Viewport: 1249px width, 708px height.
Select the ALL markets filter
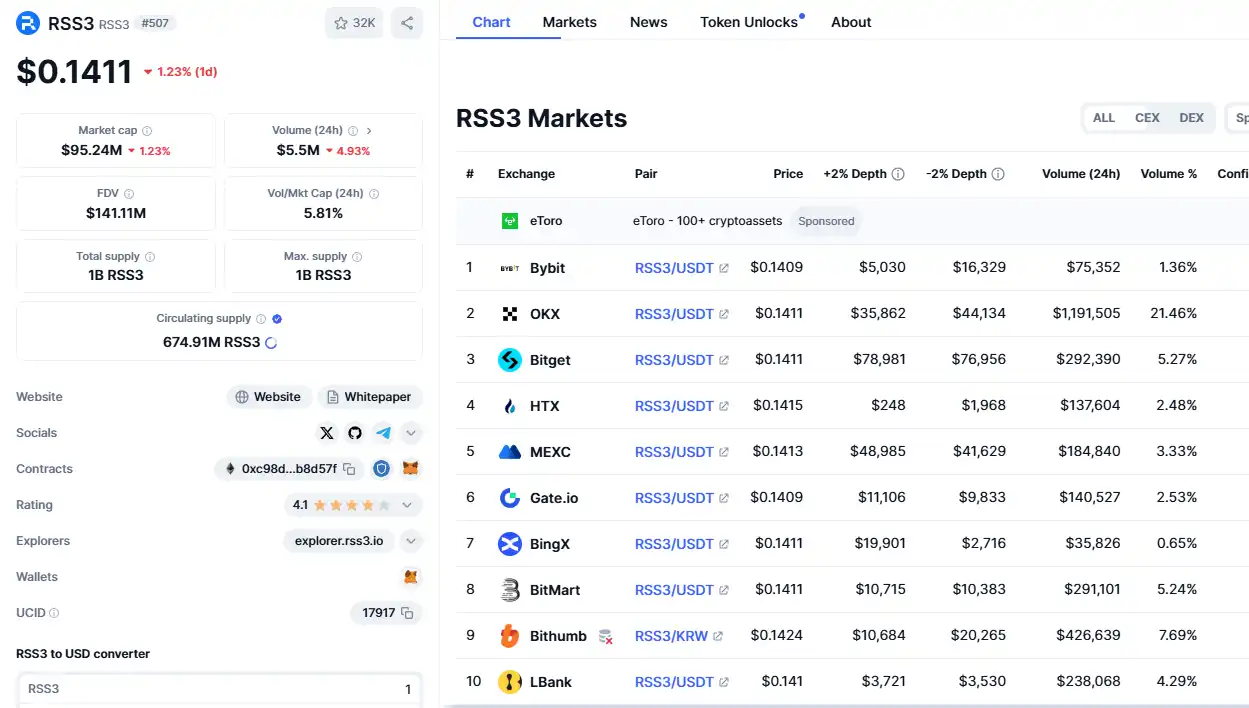coord(1104,118)
